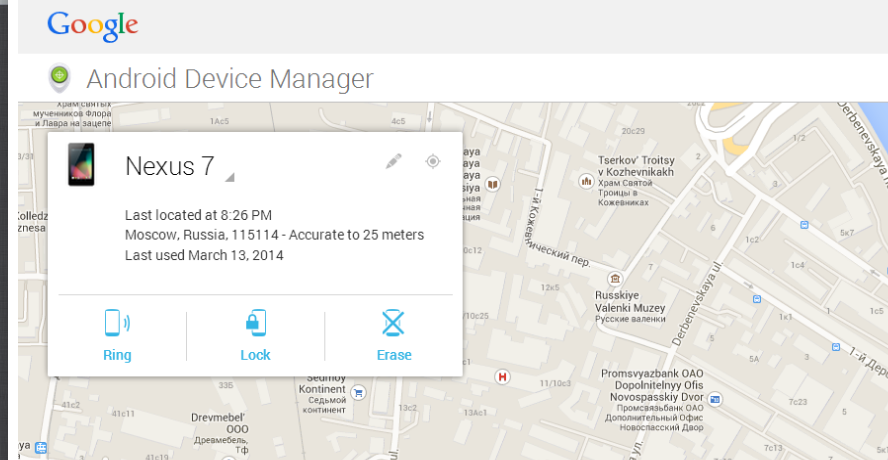Click the 'Last located at 8:26 PM' text
Screen dimensions: 888x460
[198, 215]
